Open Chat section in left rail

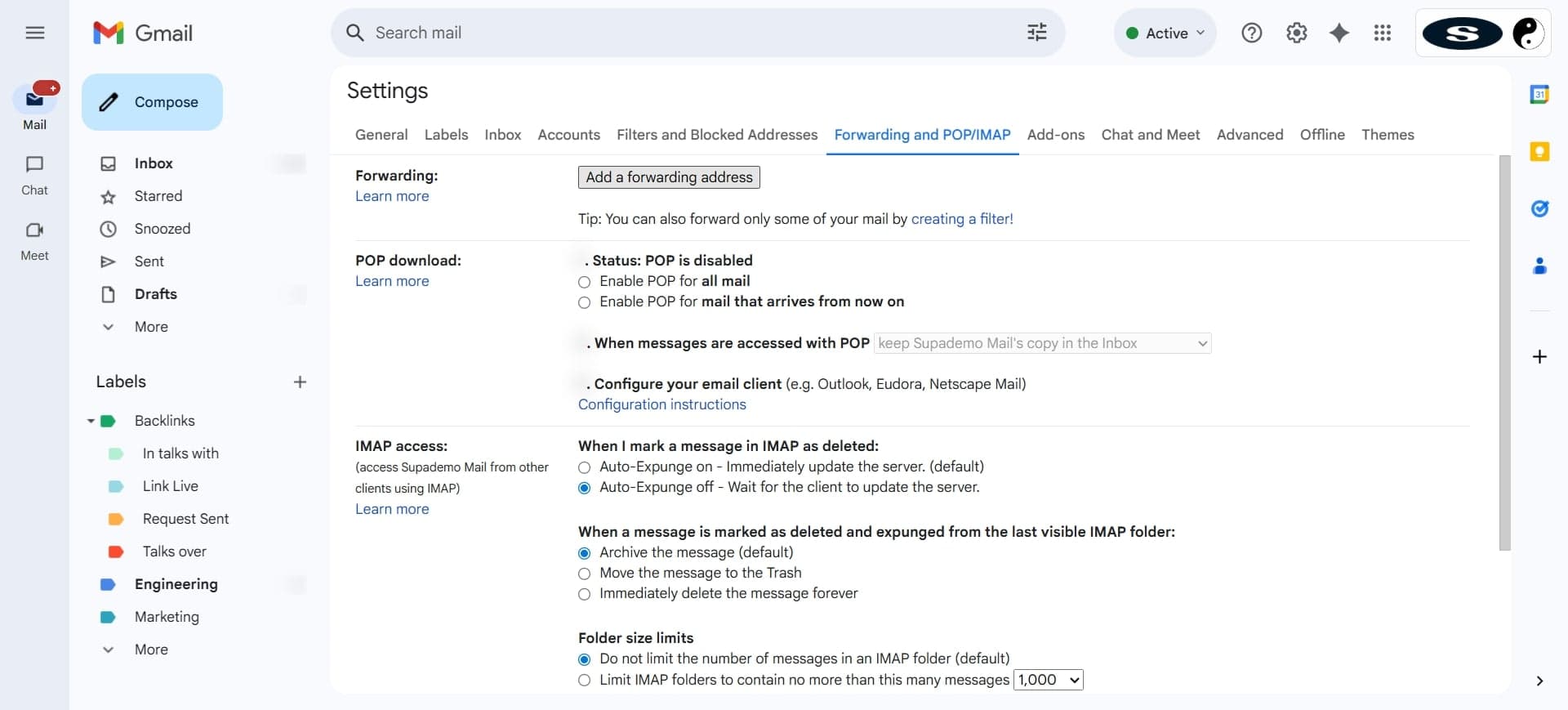click(x=34, y=175)
